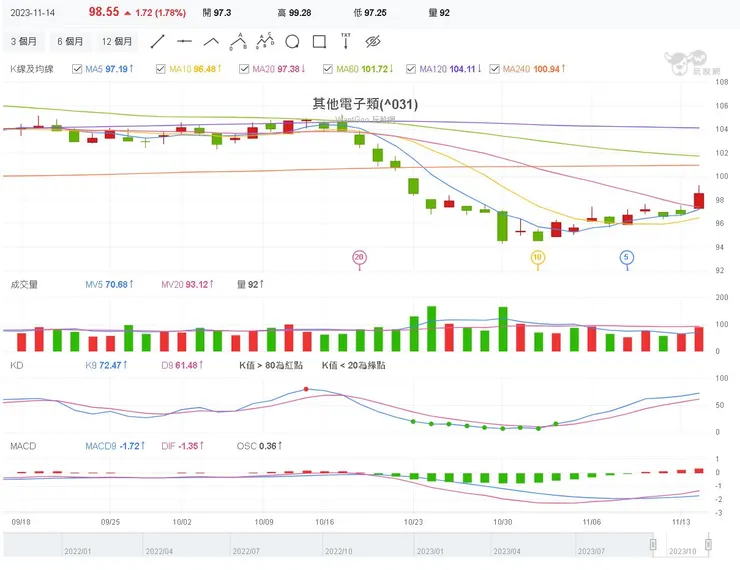Uncheck the MA240 moving average checkbox
Viewport: 740px width, 570px height.
point(495,69)
